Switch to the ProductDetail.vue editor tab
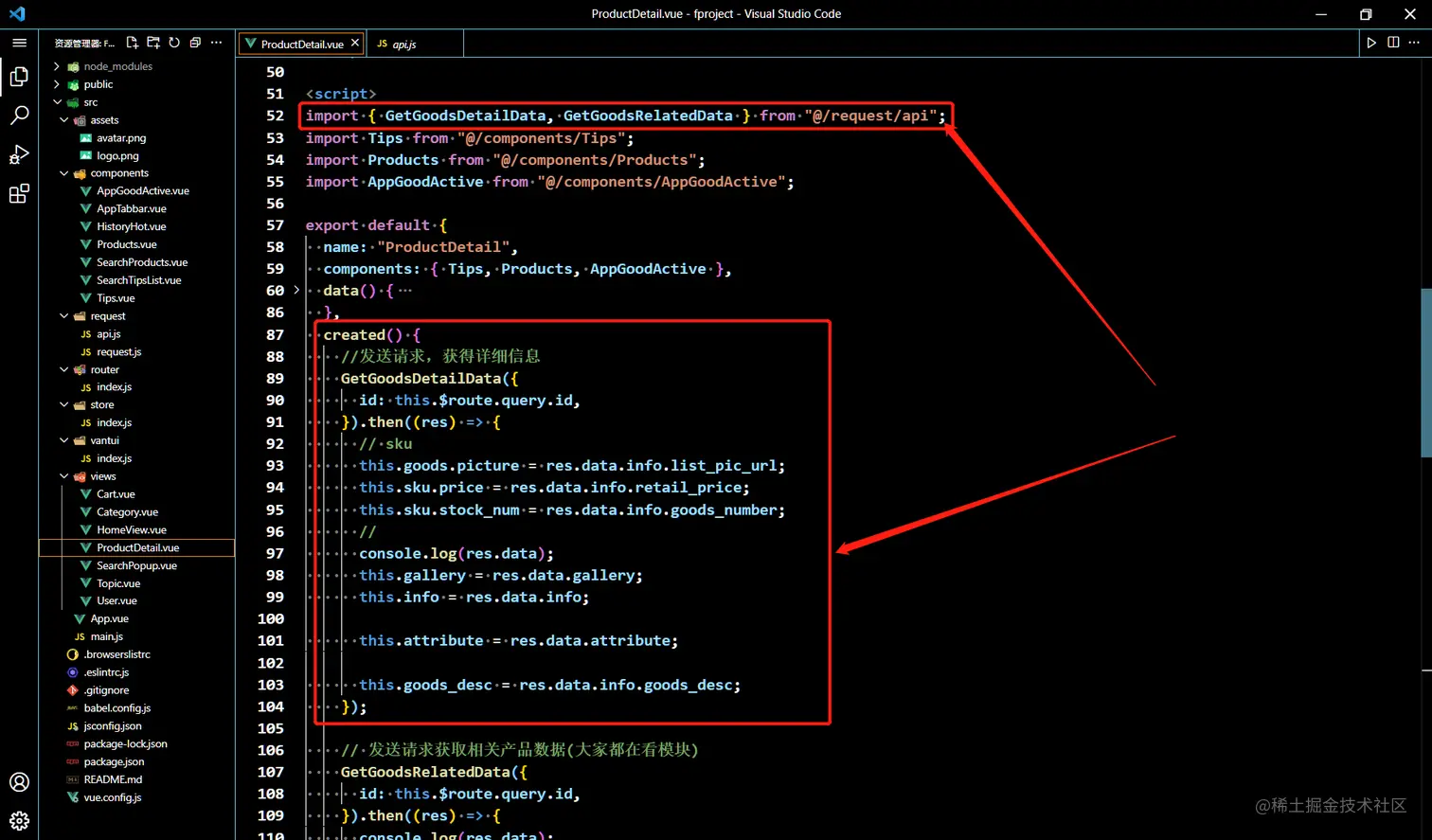The height and width of the screenshot is (840, 1432). pos(301,44)
